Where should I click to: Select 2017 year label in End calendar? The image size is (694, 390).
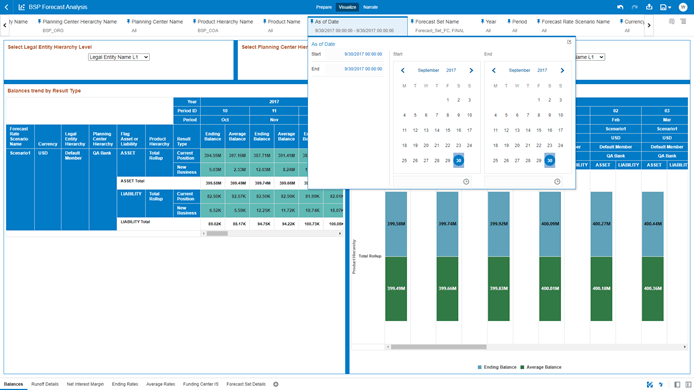coord(542,70)
